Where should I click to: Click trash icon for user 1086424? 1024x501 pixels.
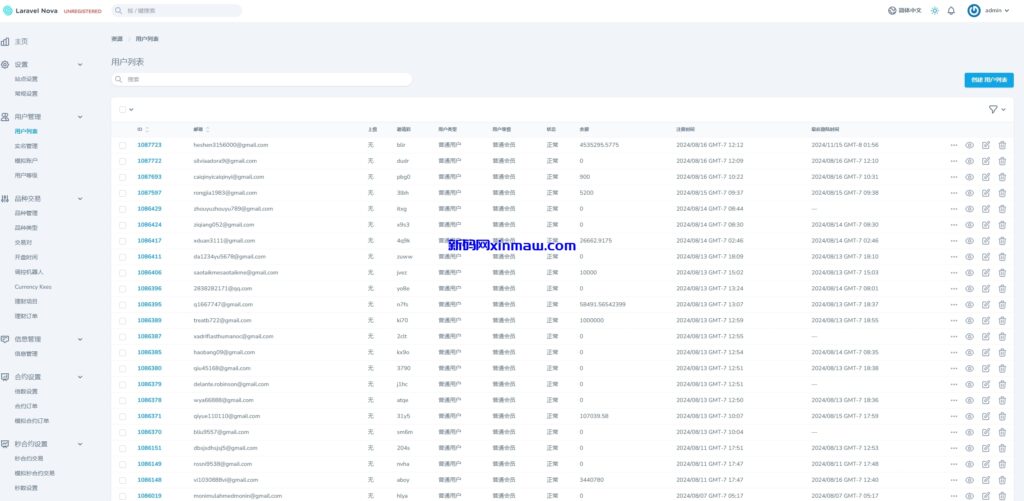(x=1002, y=225)
